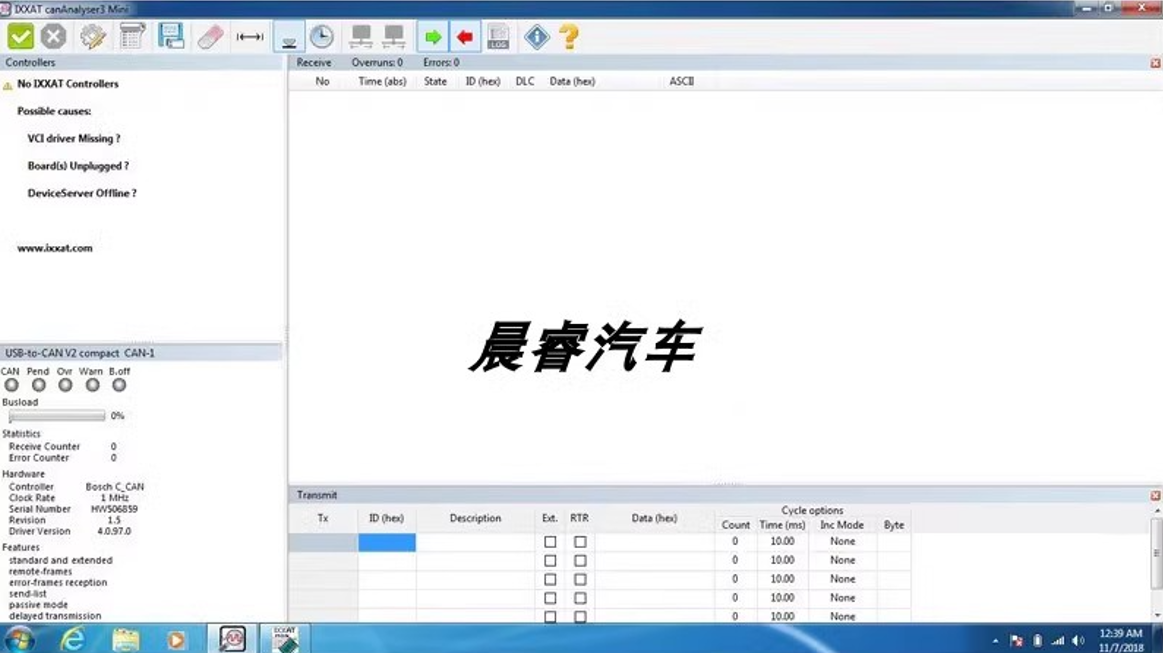Screen dimensions: 1163x653
Task: Open the blue info diamond icon
Action: (536, 36)
